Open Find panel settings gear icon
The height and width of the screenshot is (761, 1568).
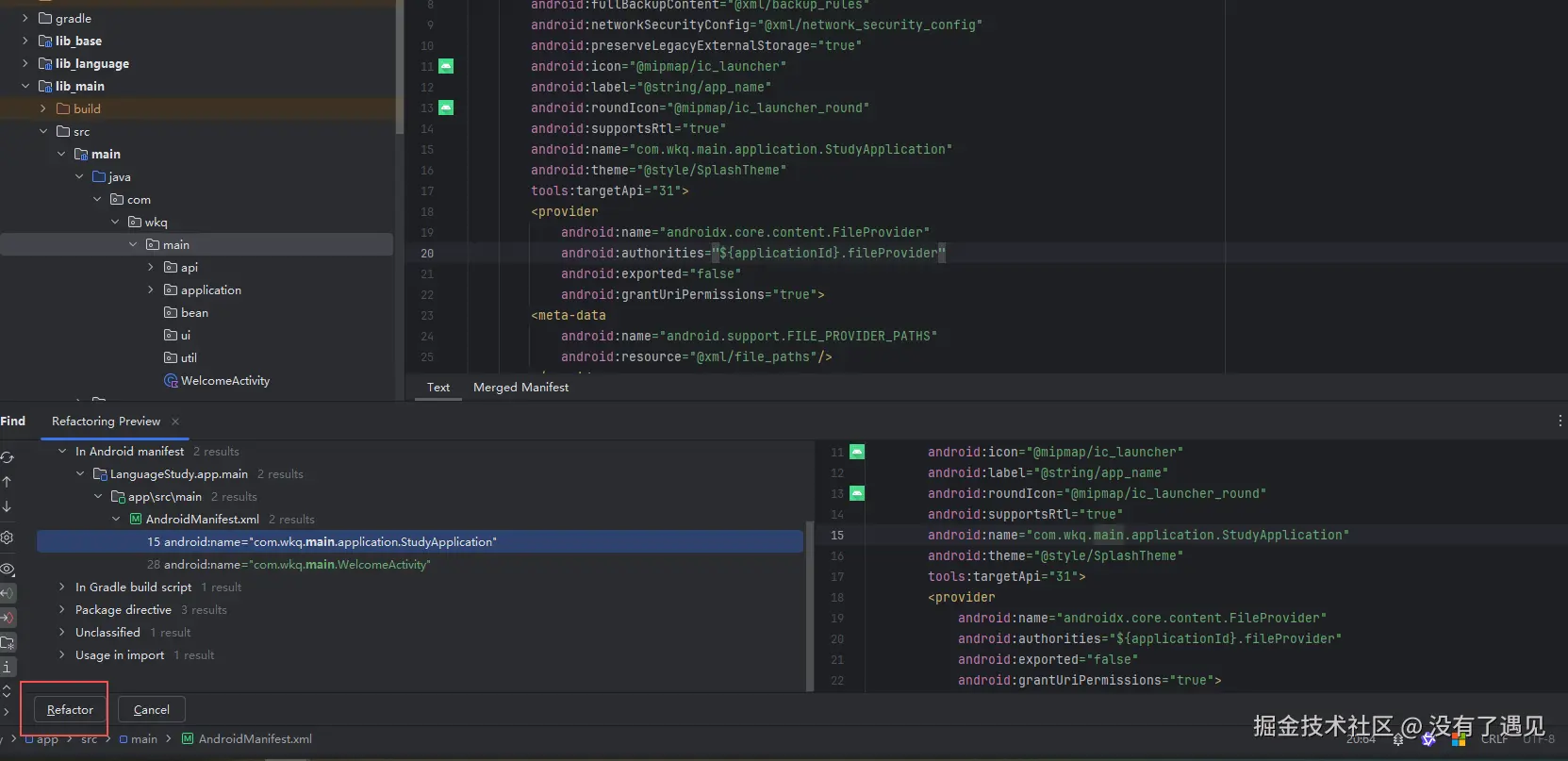8,538
